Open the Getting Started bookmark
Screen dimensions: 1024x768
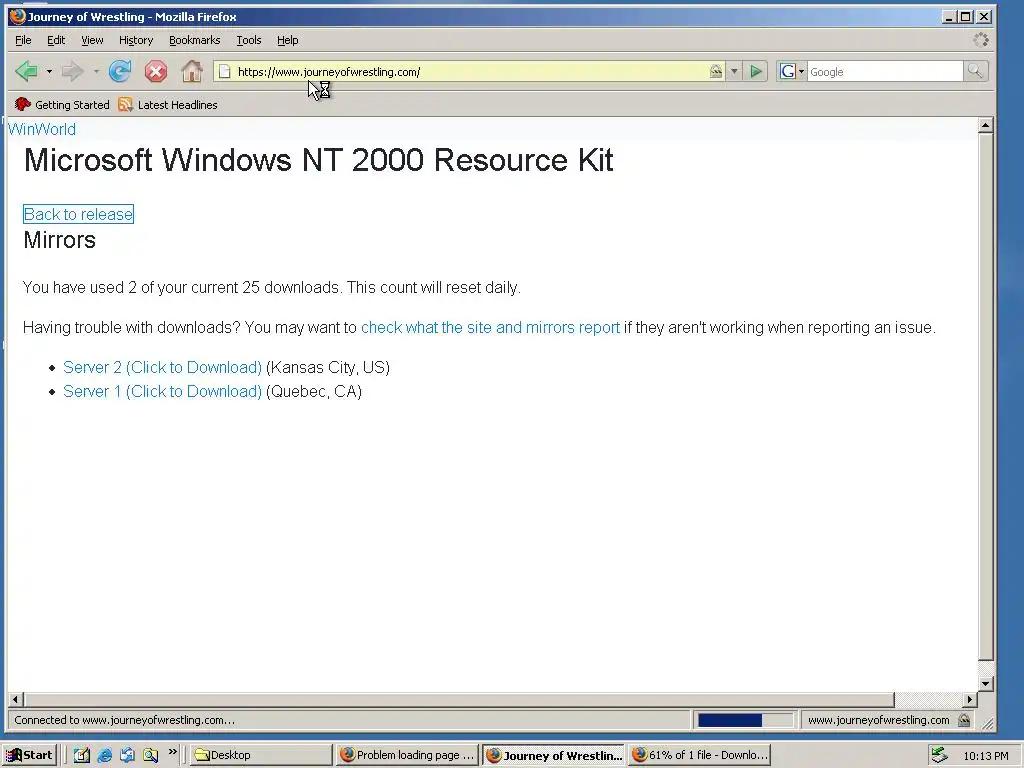tap(62, 104)
